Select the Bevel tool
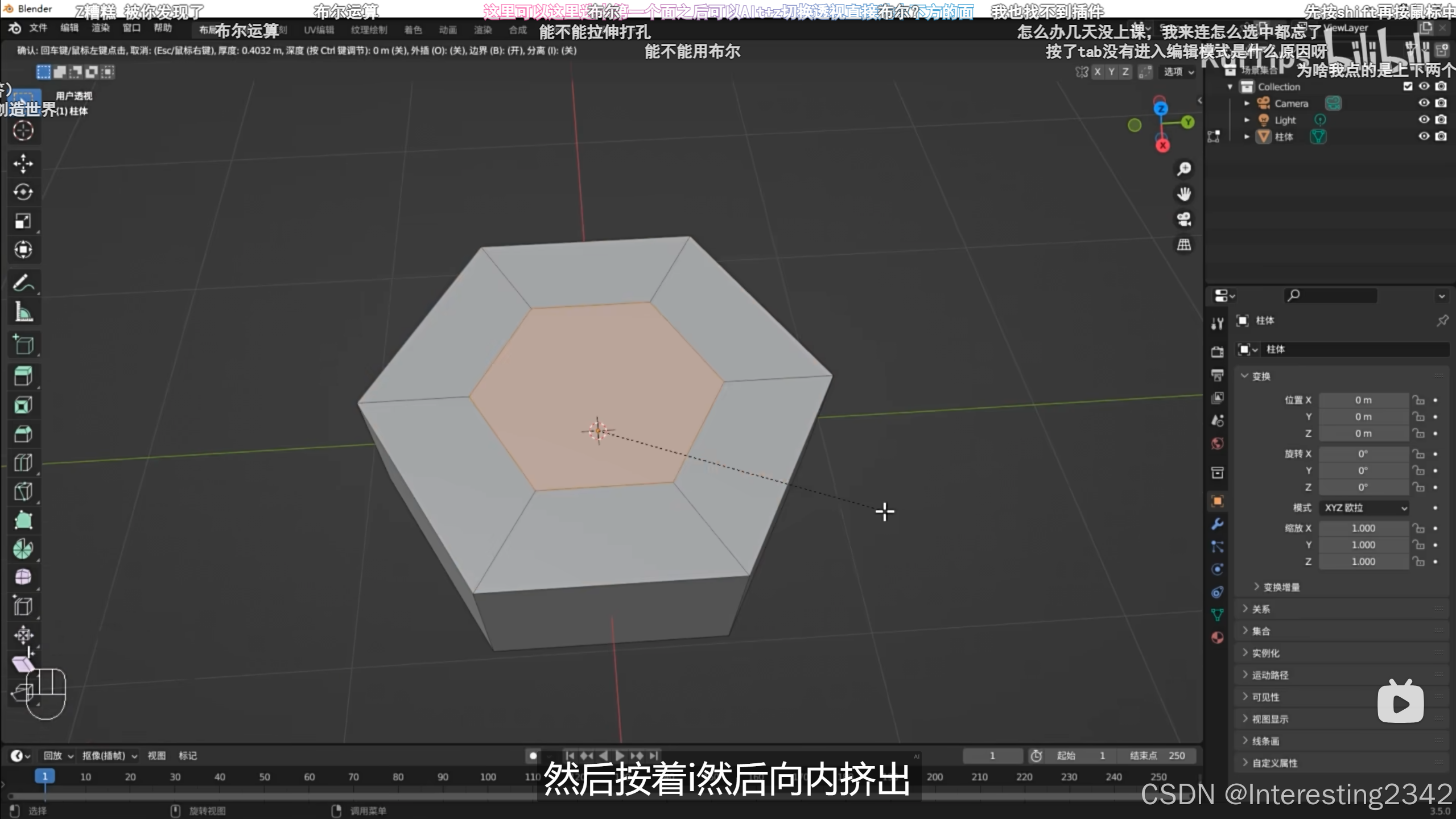This screenshot has width=1456, height=819. pyautogui.click(x=23, y=434)
